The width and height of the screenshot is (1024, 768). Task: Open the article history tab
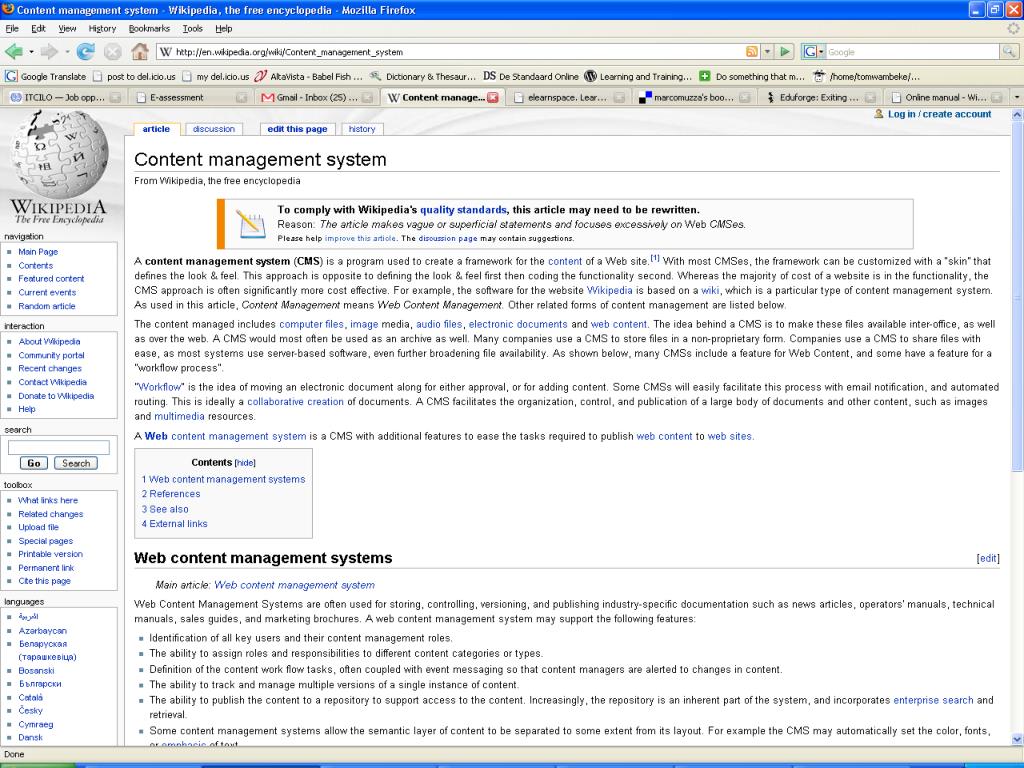tap(362, 129)
